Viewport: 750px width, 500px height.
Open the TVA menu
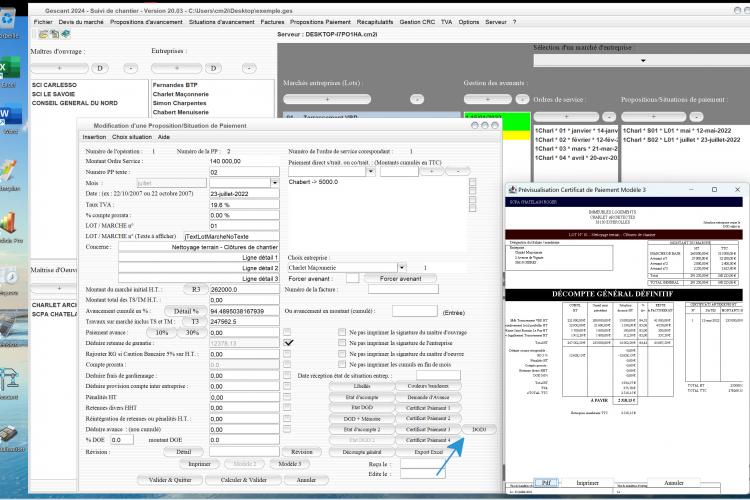(446, 22)
